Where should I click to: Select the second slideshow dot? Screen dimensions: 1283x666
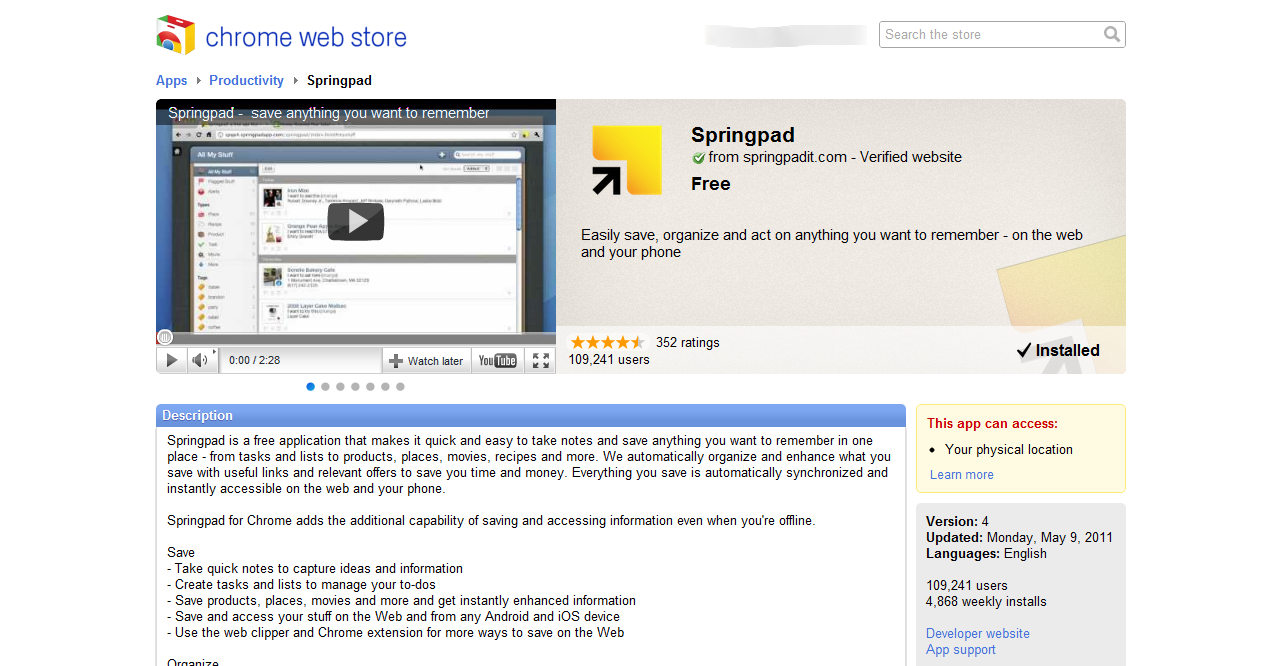click(325, 386)
